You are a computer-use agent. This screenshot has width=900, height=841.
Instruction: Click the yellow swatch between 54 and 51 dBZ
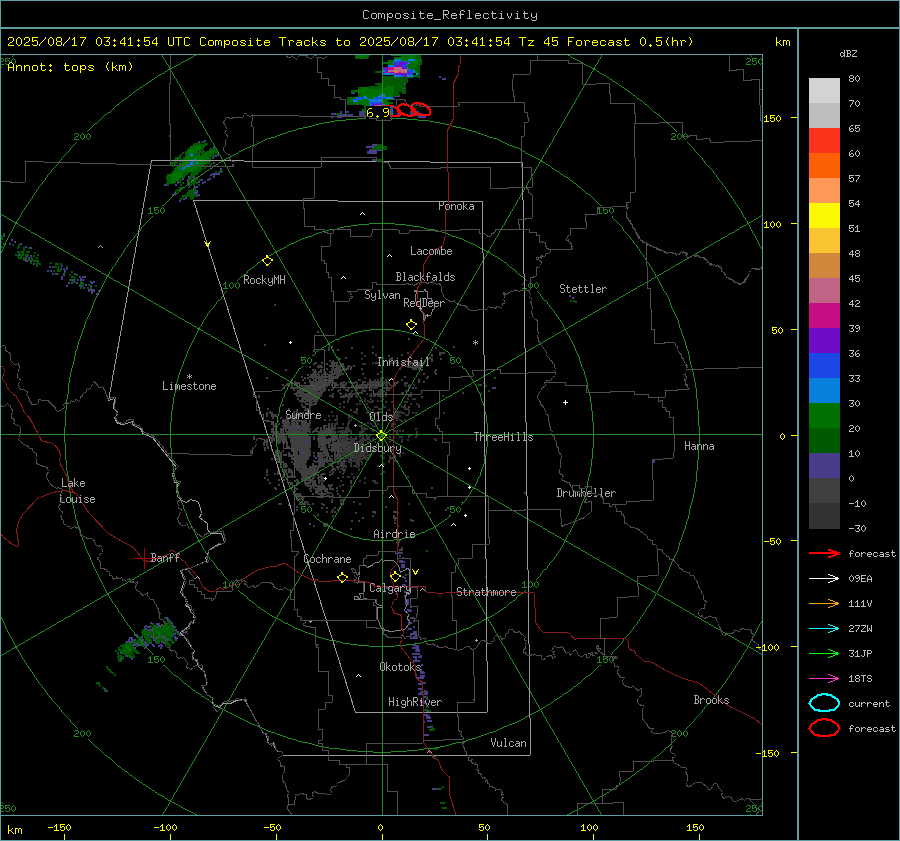[x=824, y=216]
